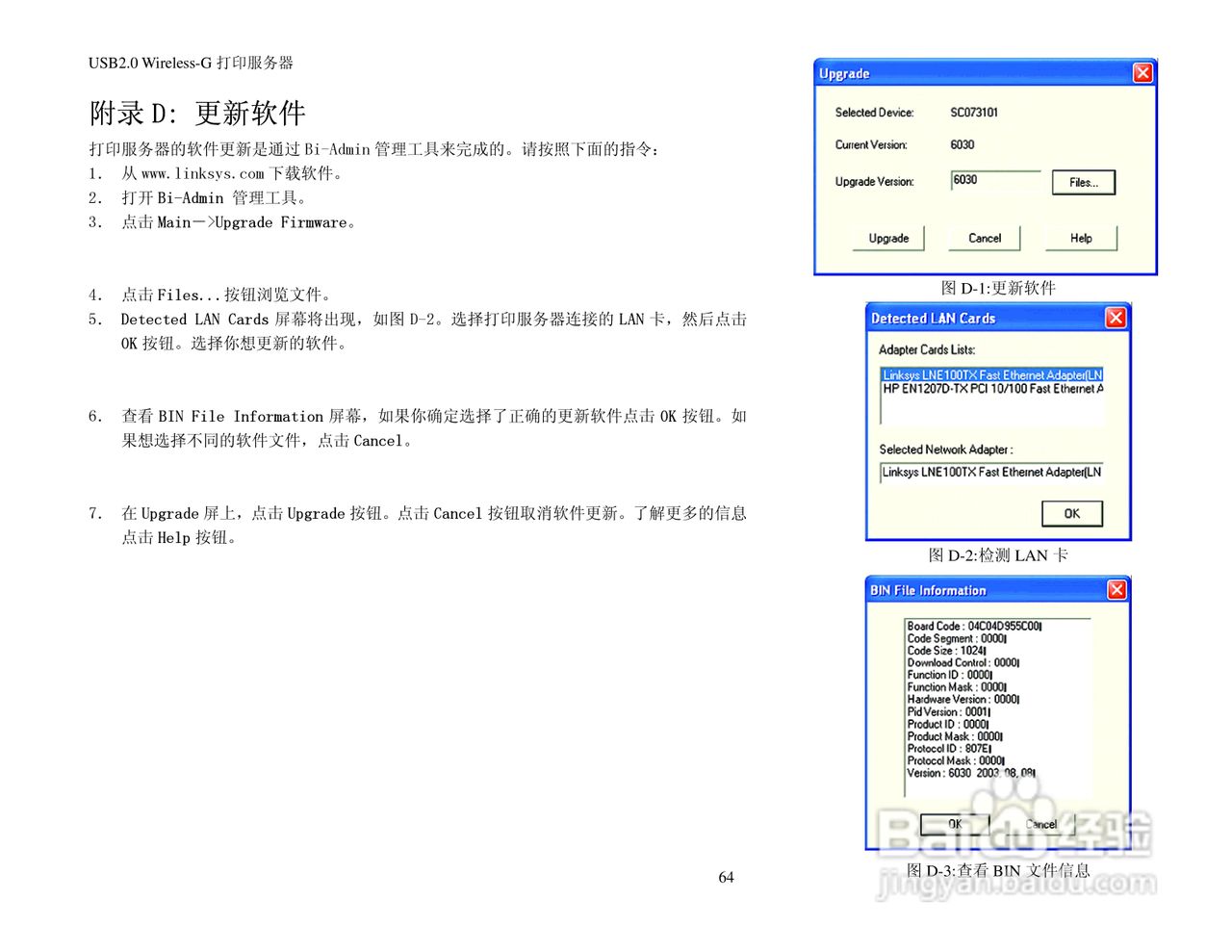The height and width of the screenshot is (952, 1232).
Task: Open Help from the Upgrade dialog
Action: click(x=1079, y=238)
